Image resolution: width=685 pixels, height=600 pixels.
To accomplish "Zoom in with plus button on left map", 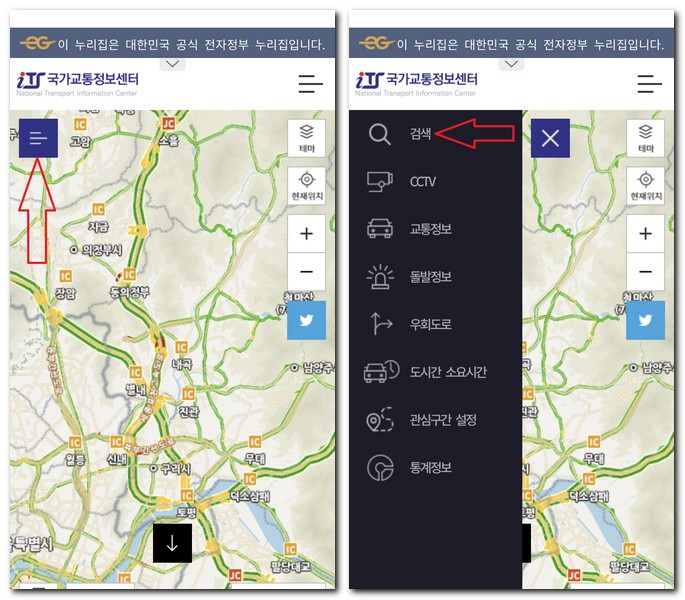I will [x=307, y=233].
